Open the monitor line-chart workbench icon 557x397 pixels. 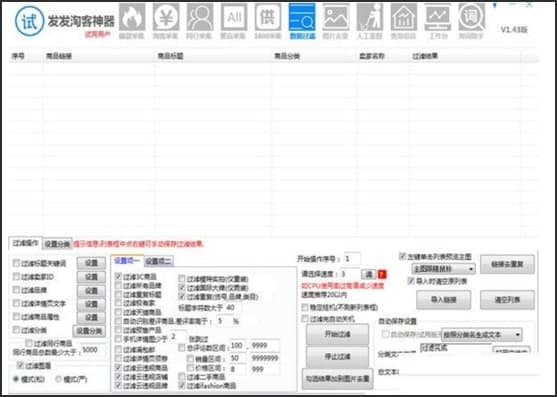coord(438,21)
